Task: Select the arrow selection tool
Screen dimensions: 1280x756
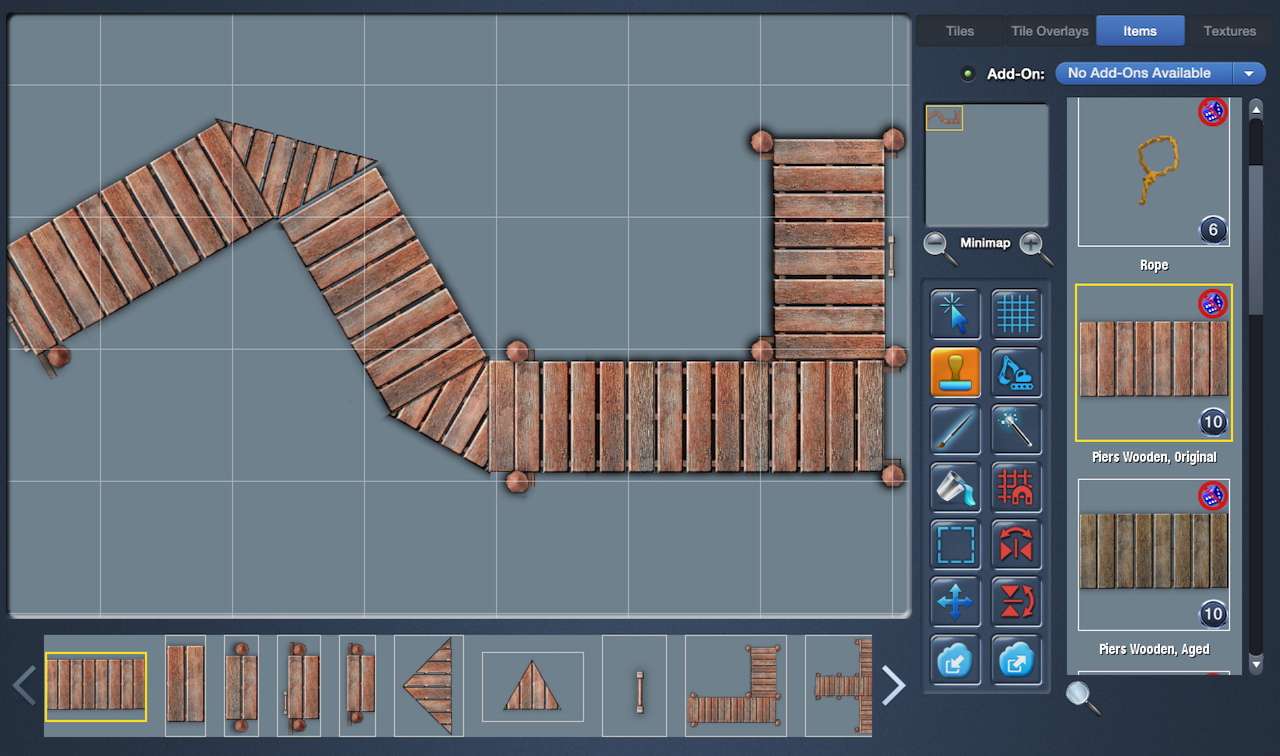Action: [x=954, y=314]
